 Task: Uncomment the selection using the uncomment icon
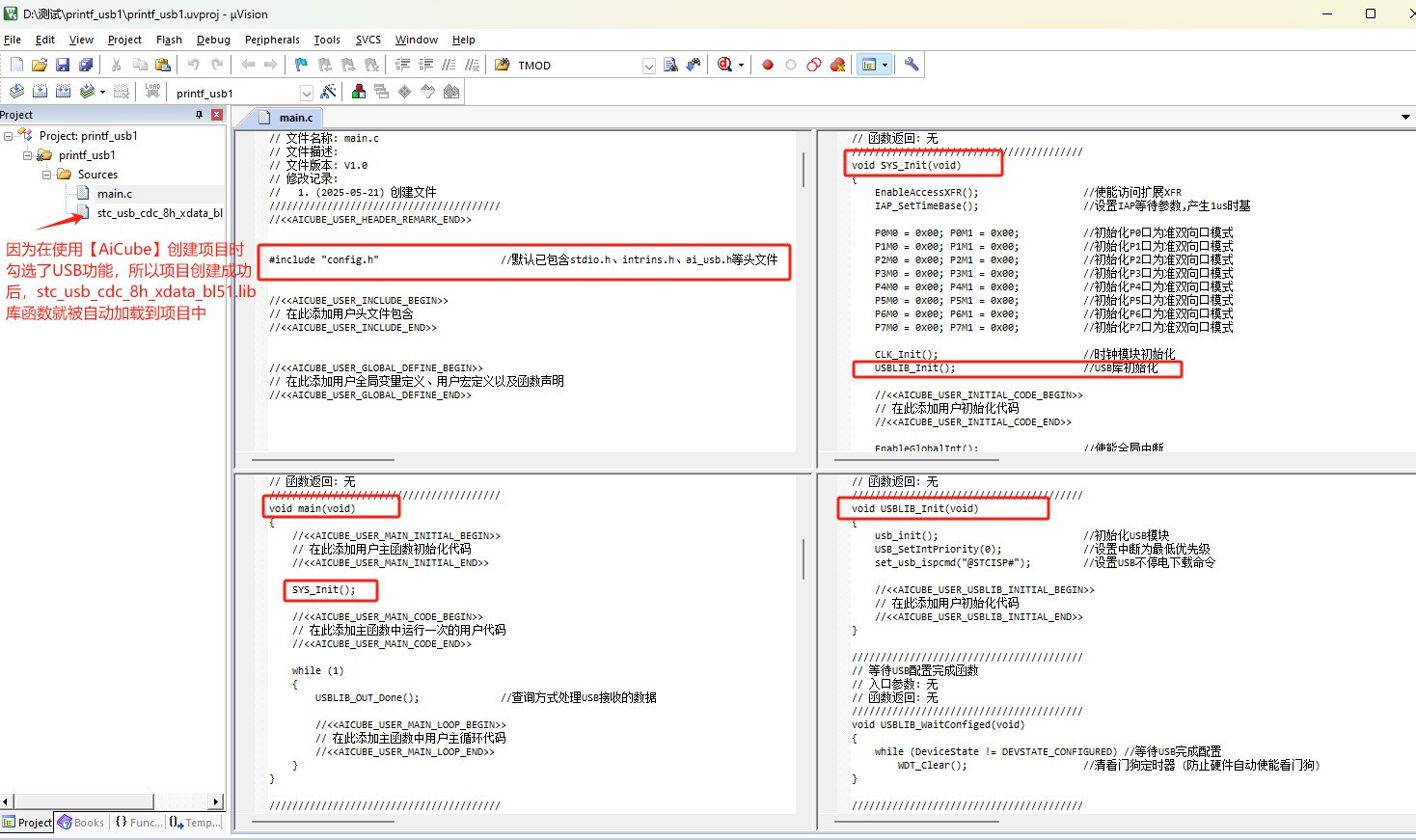click(472, 65)
